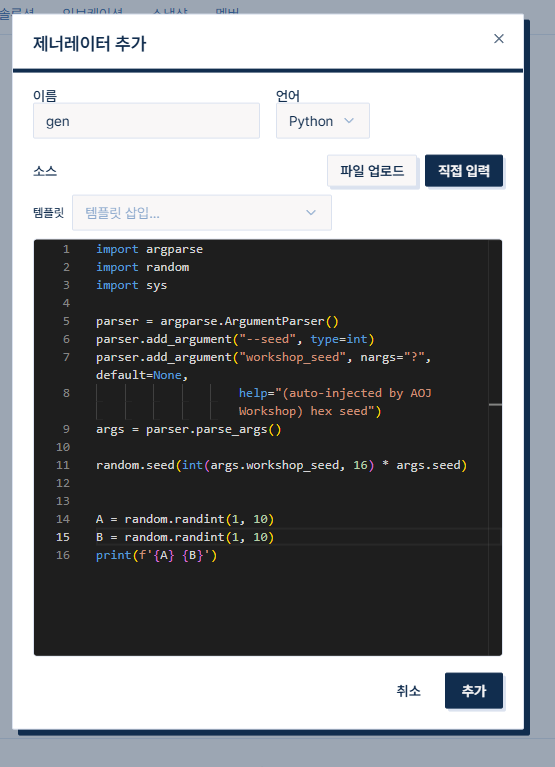Click line number 11 in the editor gutter
Image resolution: width=555 pixels, height=767 pixels.
tap(63, 465)
